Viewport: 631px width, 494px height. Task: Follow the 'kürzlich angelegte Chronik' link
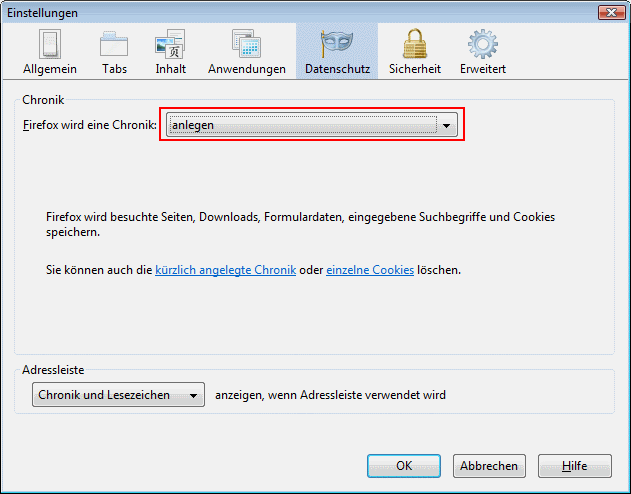[x=225, y=270]
